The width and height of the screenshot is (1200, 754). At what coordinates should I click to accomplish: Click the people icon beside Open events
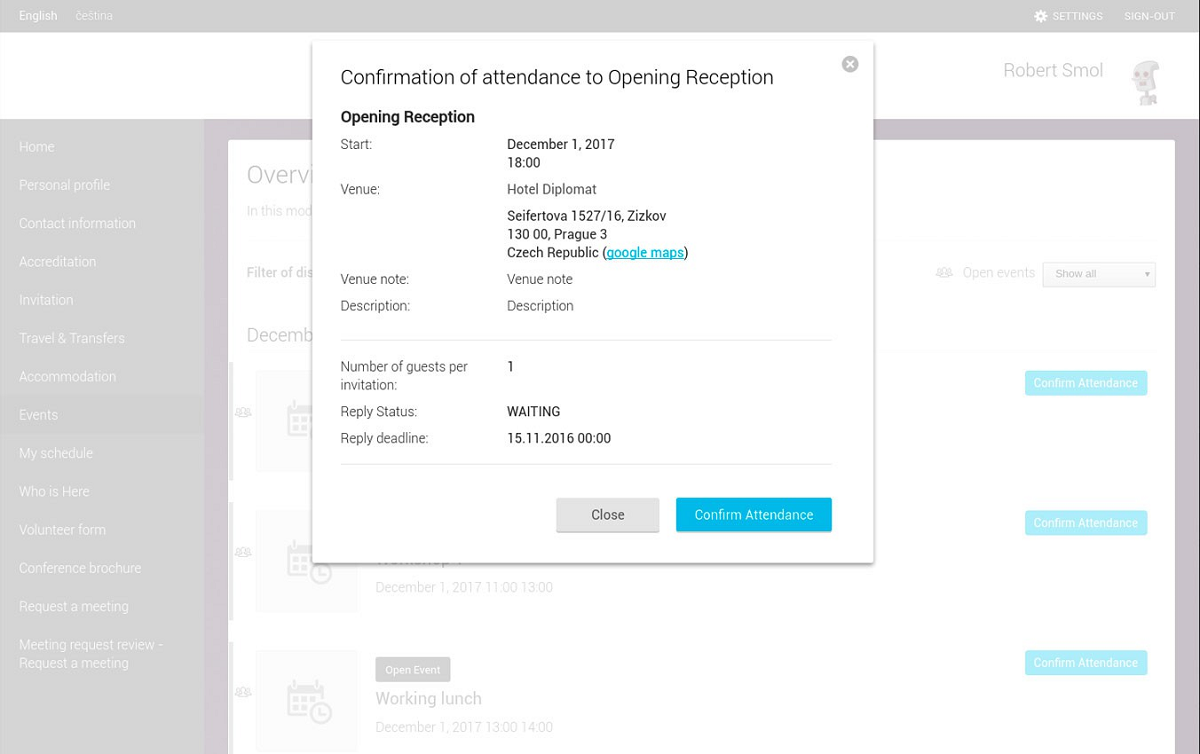click(x=944, y=273)
